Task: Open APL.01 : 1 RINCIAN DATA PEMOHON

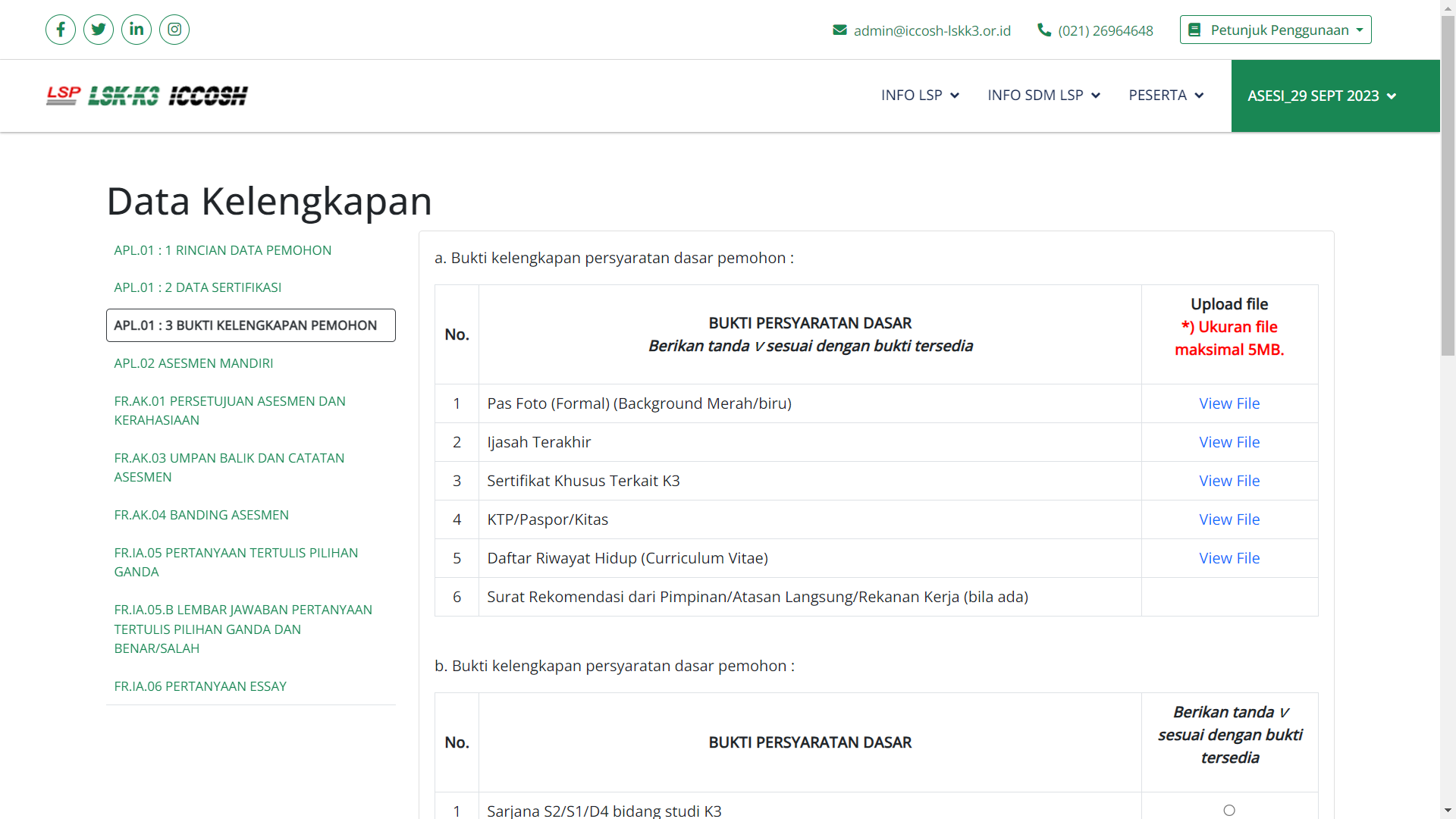Action: [222, 250]
